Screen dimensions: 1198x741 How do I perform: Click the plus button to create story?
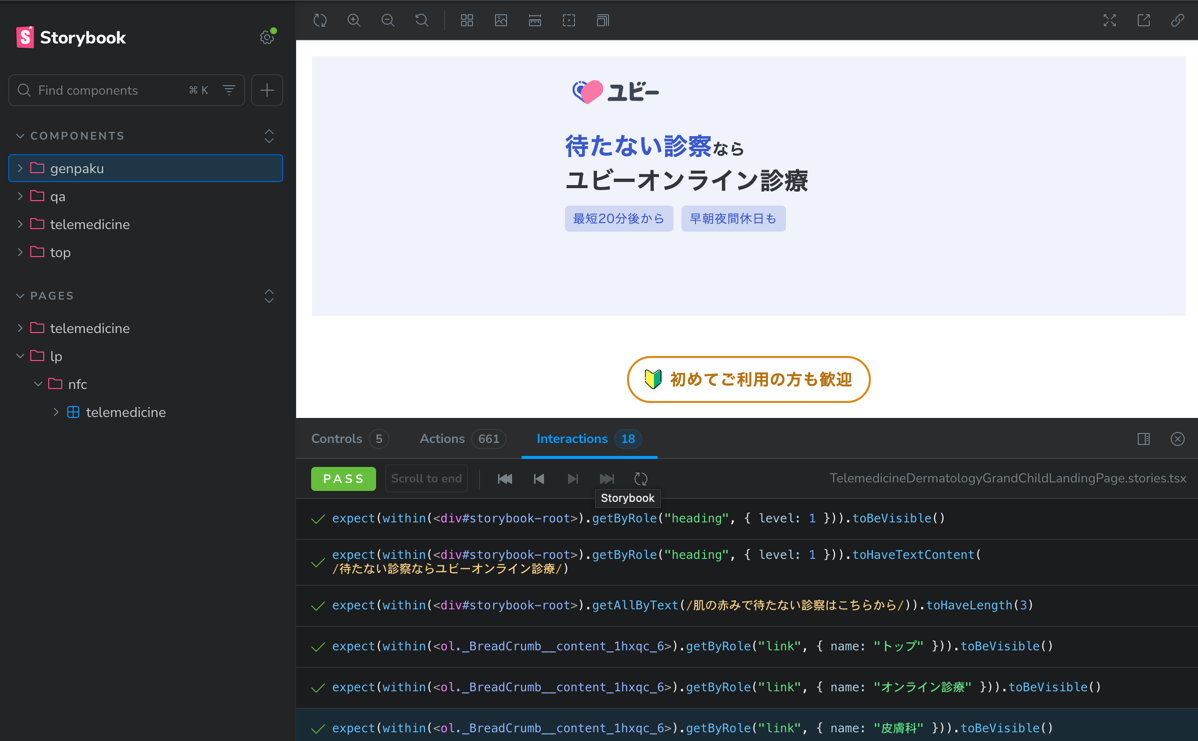267,90
